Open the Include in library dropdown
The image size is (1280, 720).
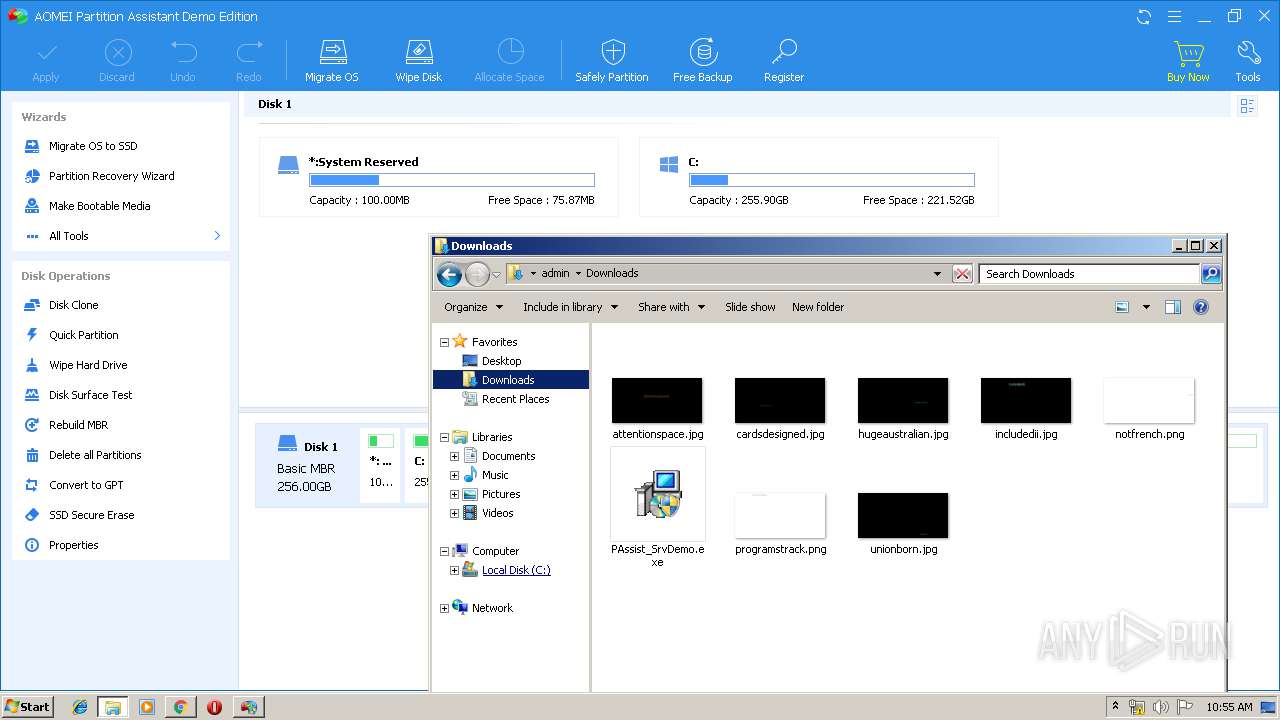570,307
